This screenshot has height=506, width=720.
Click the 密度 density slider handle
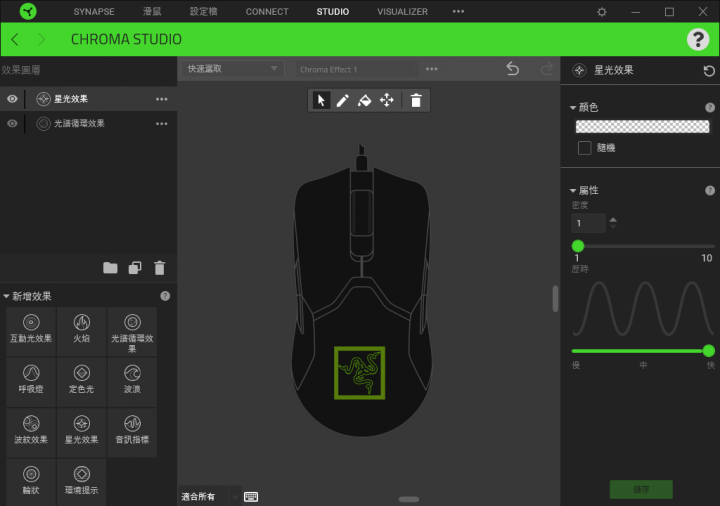tap(578, 246)
